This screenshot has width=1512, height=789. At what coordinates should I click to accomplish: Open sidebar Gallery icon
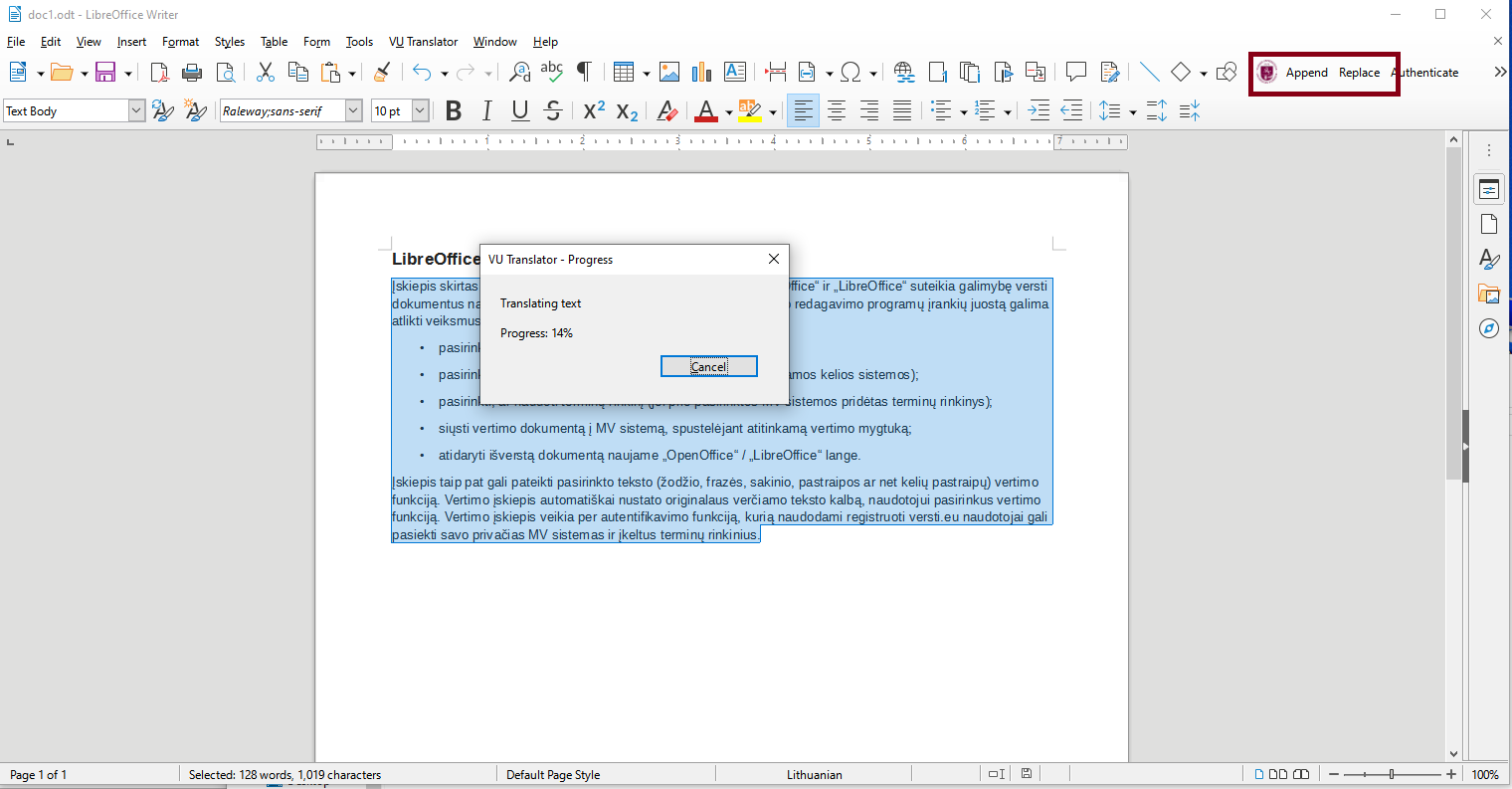pyautogui.click(x=1489, y=294)
